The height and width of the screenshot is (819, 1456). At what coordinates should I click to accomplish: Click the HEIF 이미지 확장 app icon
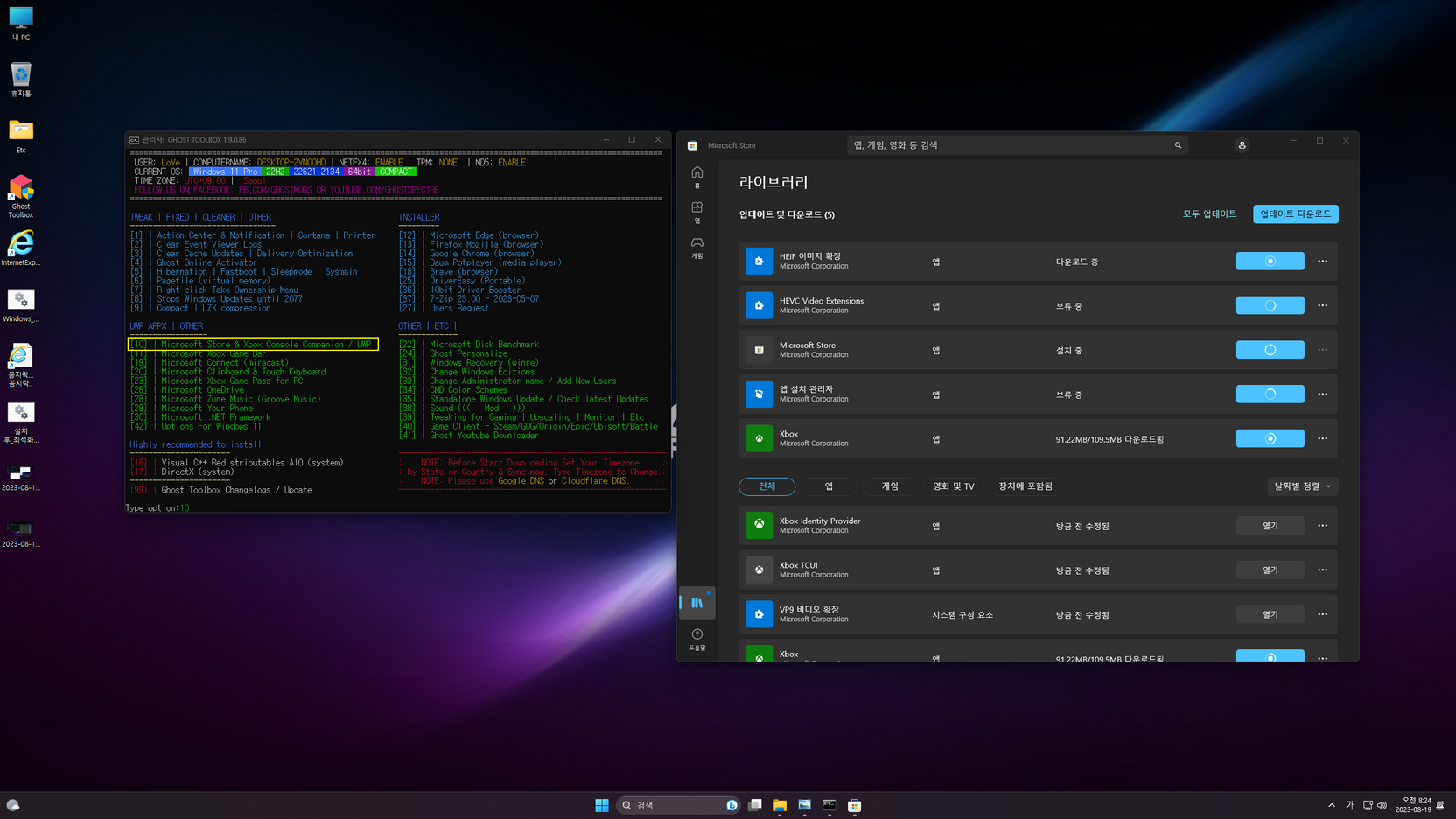point(759,261)
